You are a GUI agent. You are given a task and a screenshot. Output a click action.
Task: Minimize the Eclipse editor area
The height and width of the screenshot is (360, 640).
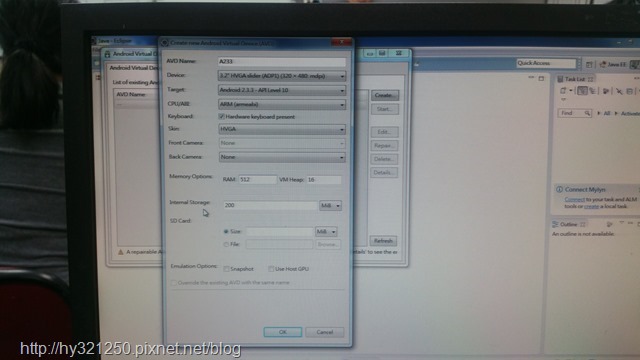click(x=531, y=77)
